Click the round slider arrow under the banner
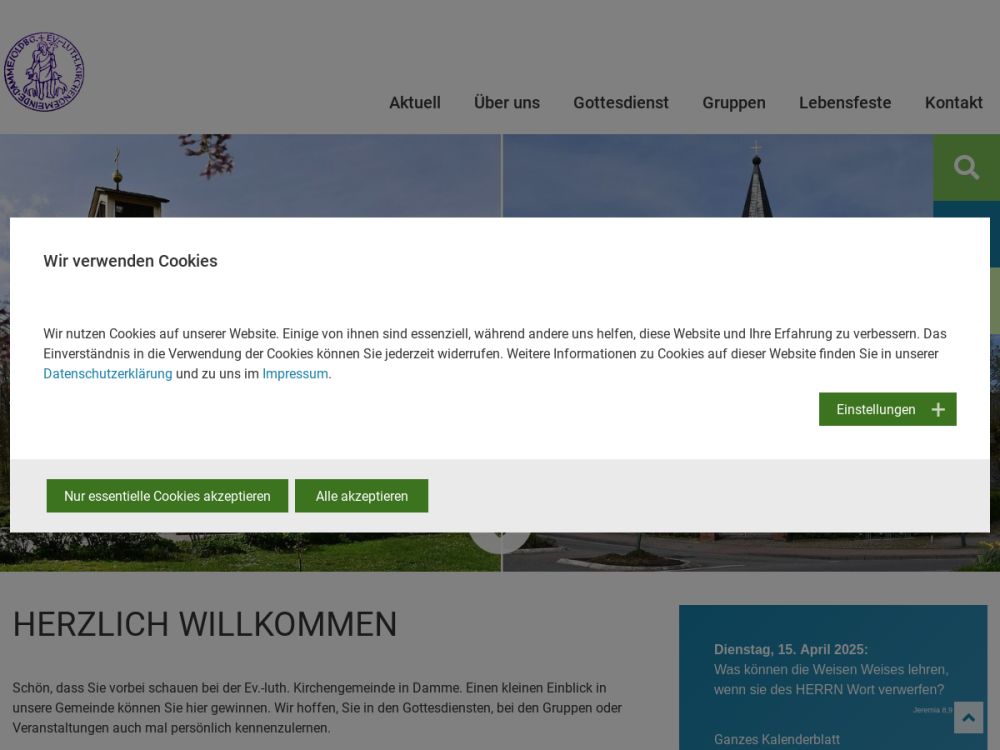The image size is (1000, 750). (500, 542)
